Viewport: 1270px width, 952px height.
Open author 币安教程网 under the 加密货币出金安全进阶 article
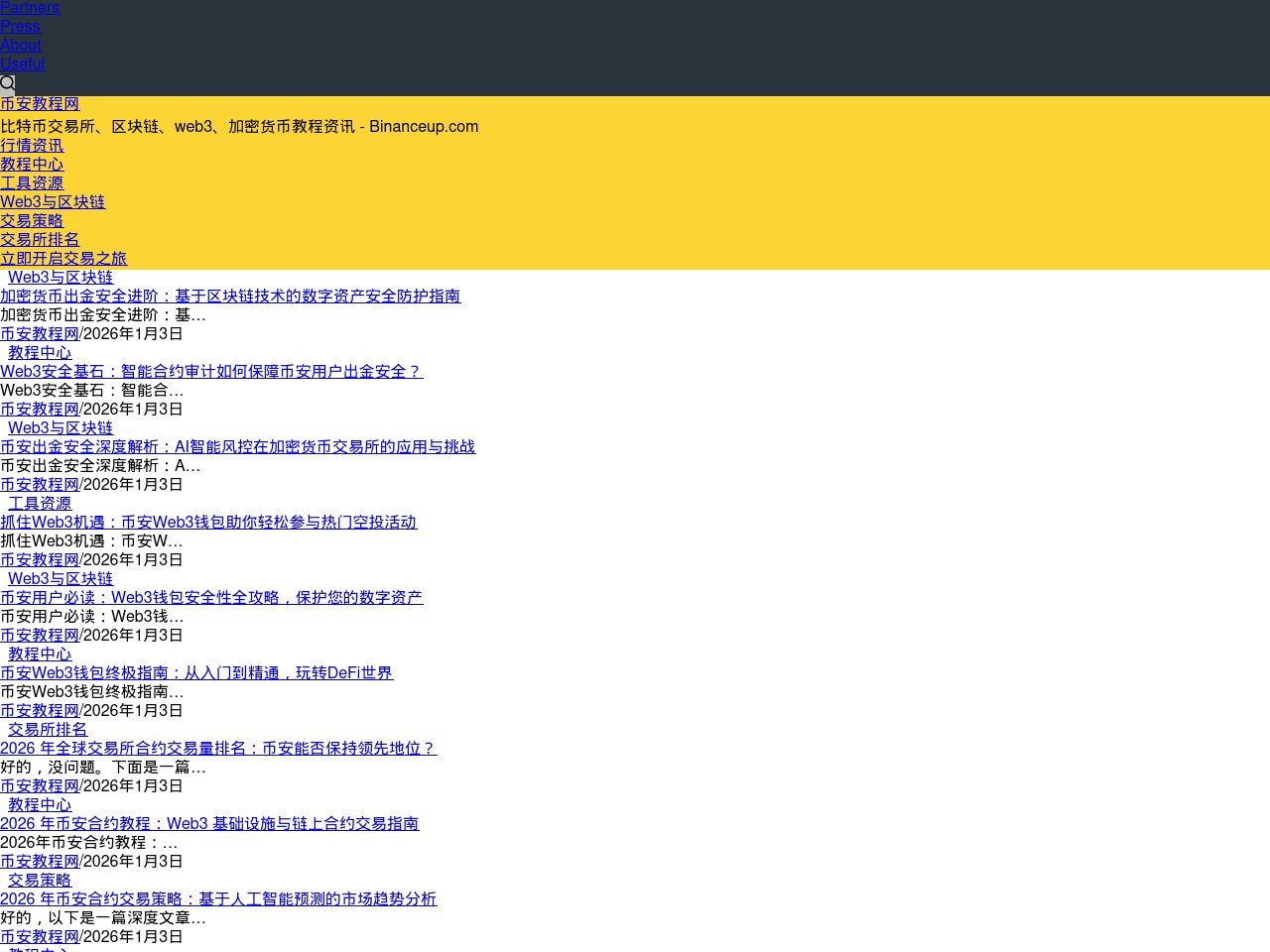(40, 334)
